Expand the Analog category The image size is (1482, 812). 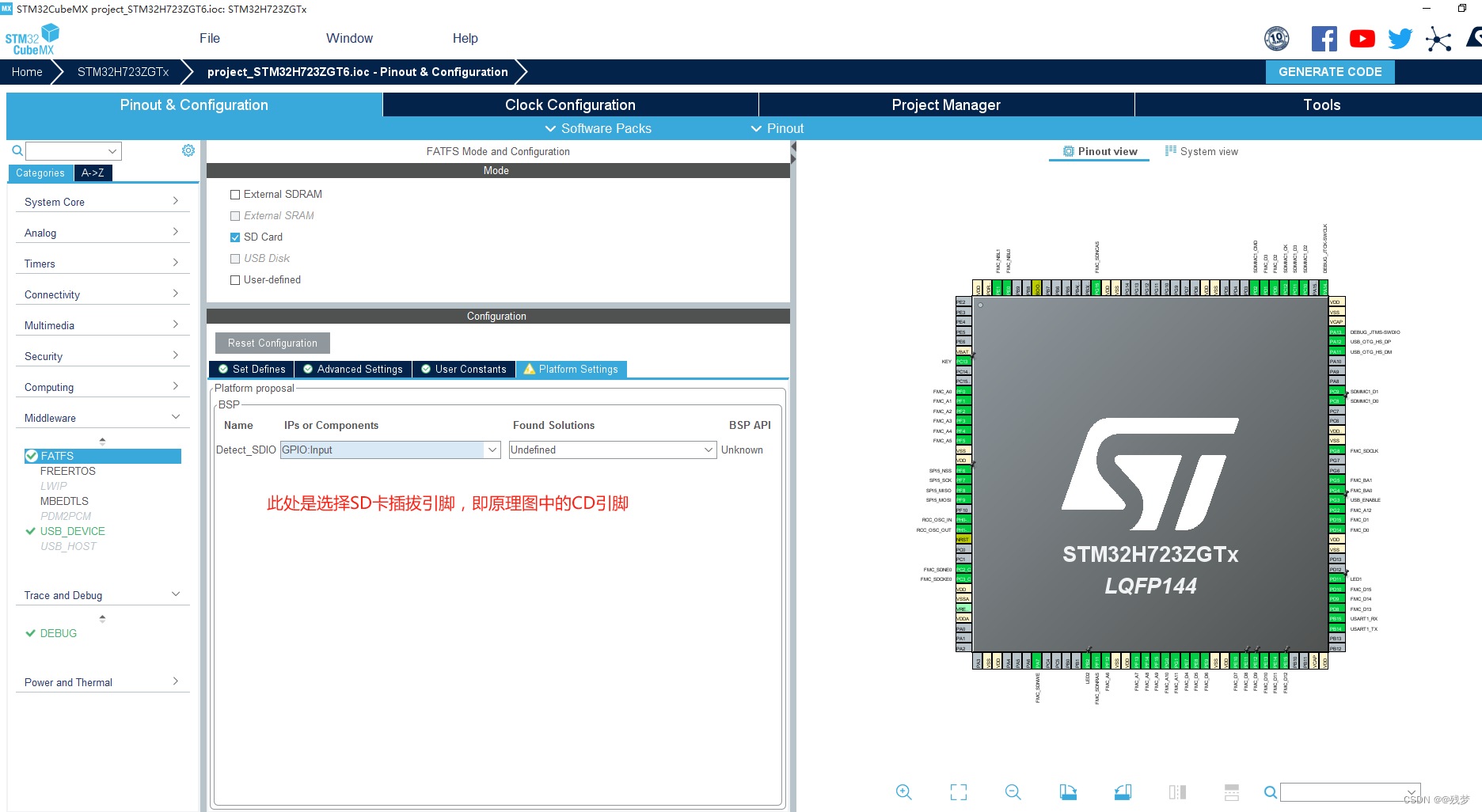102,233
